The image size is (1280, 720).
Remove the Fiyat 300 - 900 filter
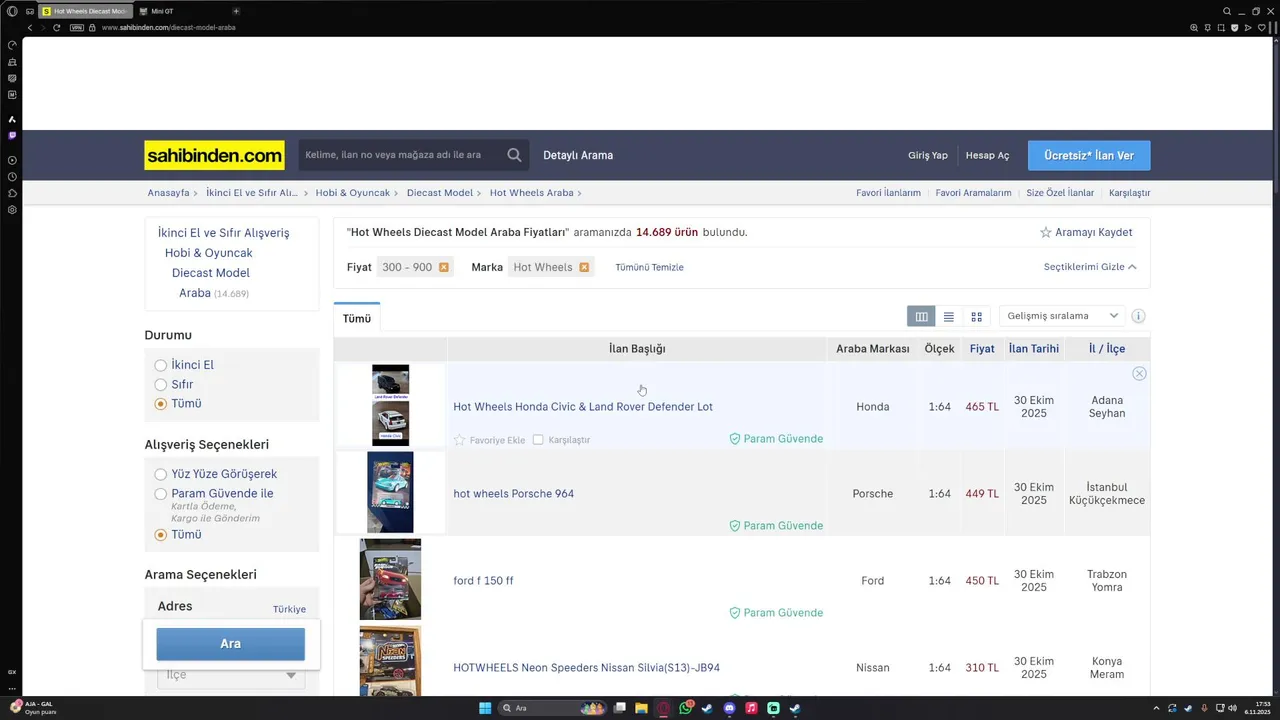coord(444,267)
